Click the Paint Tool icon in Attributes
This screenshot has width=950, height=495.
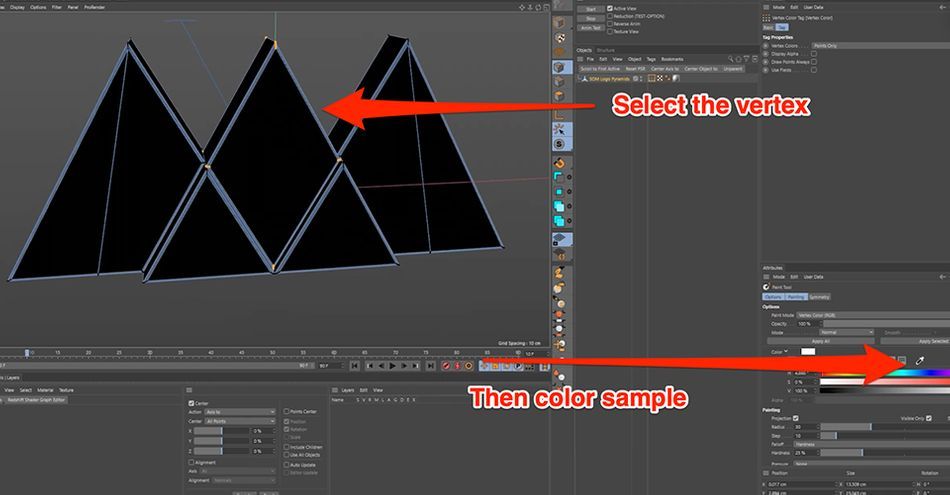pyautogui.click(x=766, y=287)
